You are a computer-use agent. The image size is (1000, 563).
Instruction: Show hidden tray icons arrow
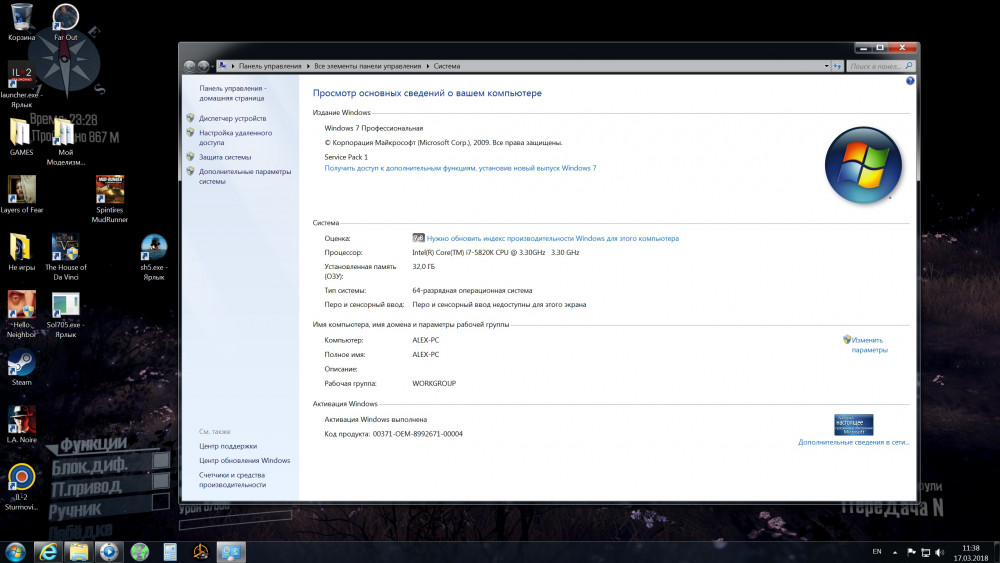897,552
